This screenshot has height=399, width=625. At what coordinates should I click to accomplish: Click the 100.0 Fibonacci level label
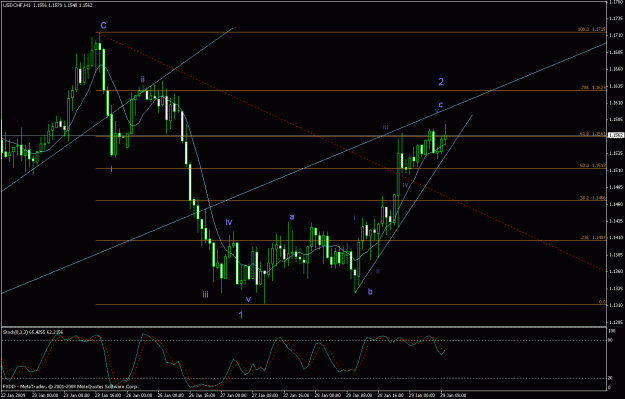(592, 29)
